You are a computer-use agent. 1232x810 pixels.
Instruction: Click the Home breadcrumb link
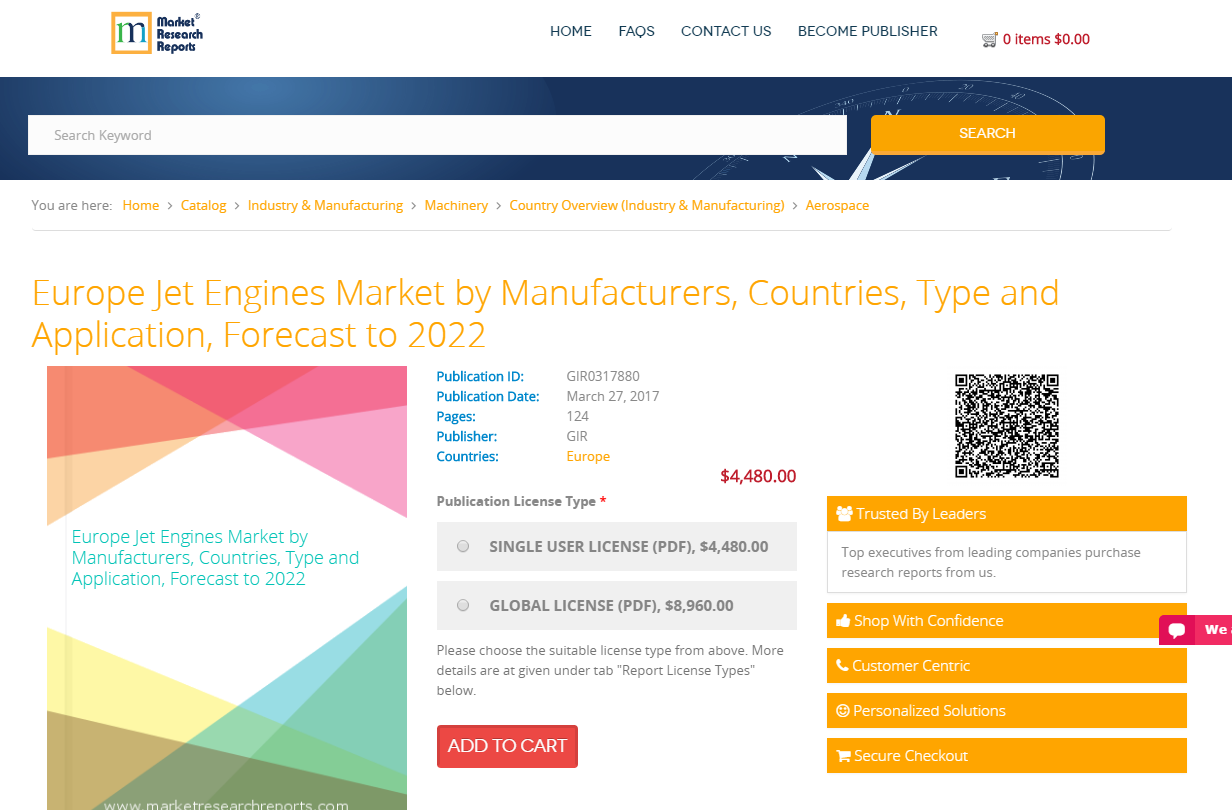click(141, 205)
